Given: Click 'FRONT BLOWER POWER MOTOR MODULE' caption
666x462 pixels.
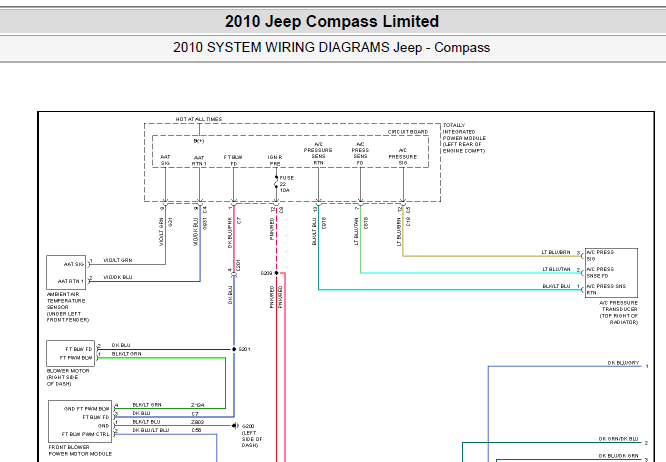Looking at the screenshot, I should coord(80,451).
